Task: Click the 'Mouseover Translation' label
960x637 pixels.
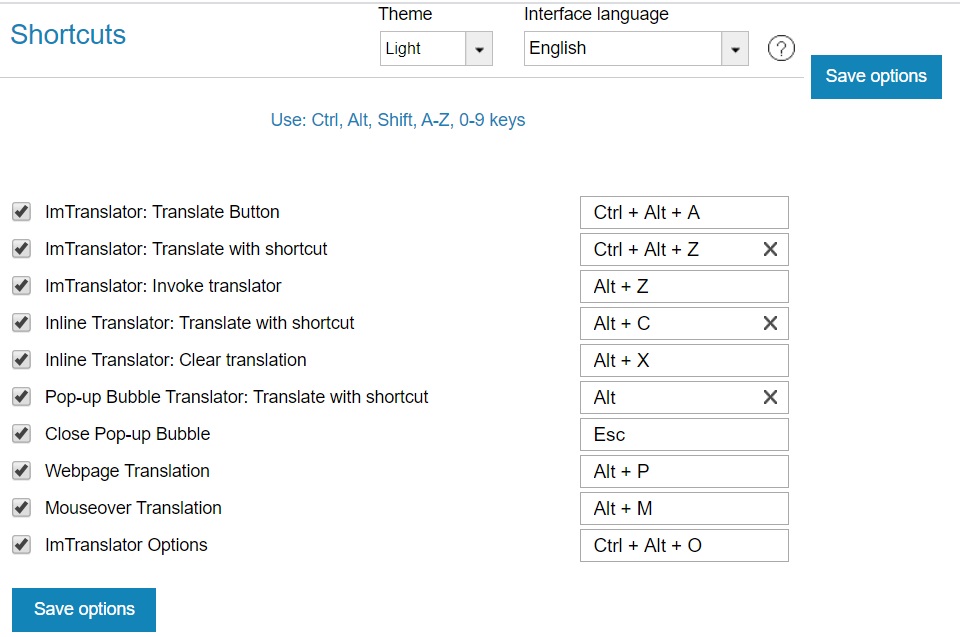Action: tap(133, 508)
